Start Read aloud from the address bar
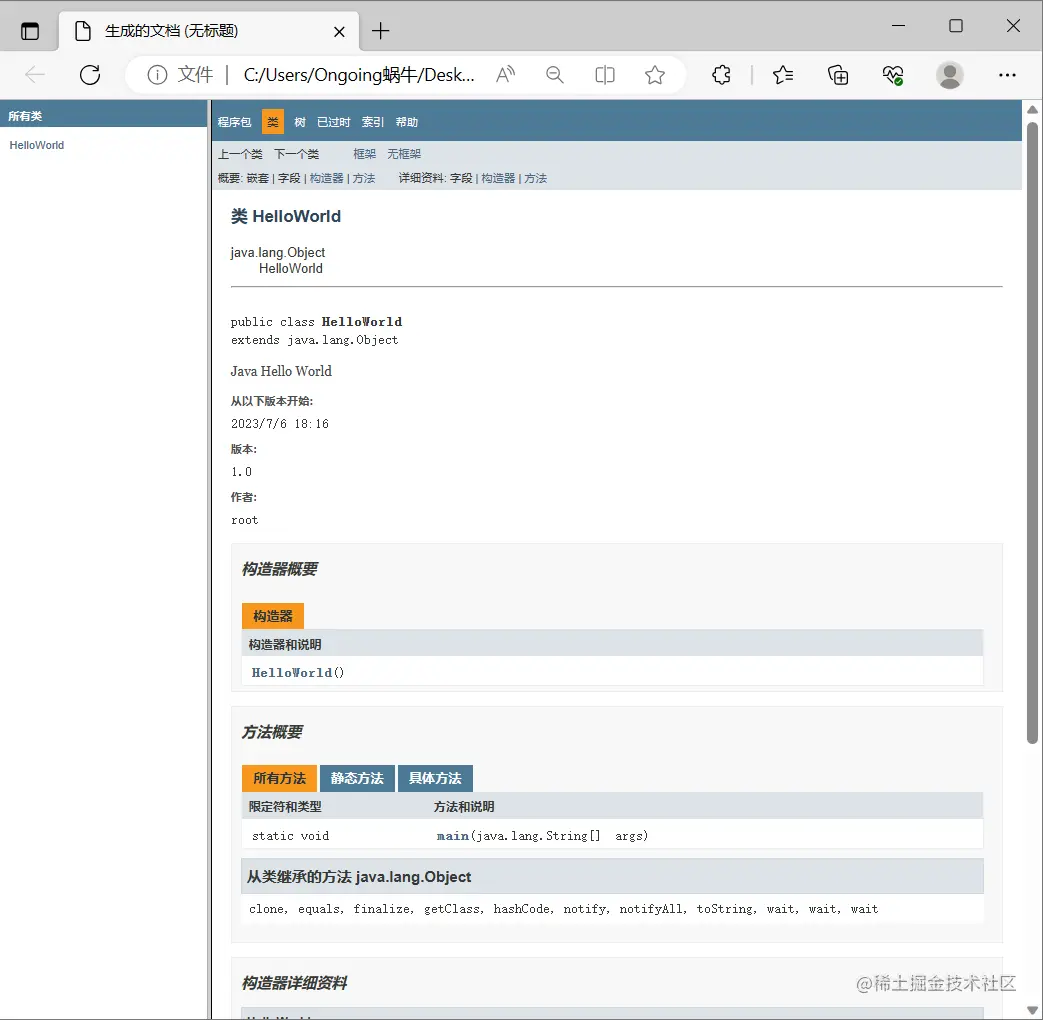Viewport: 1043px width, 1020px height. [506, 75]
